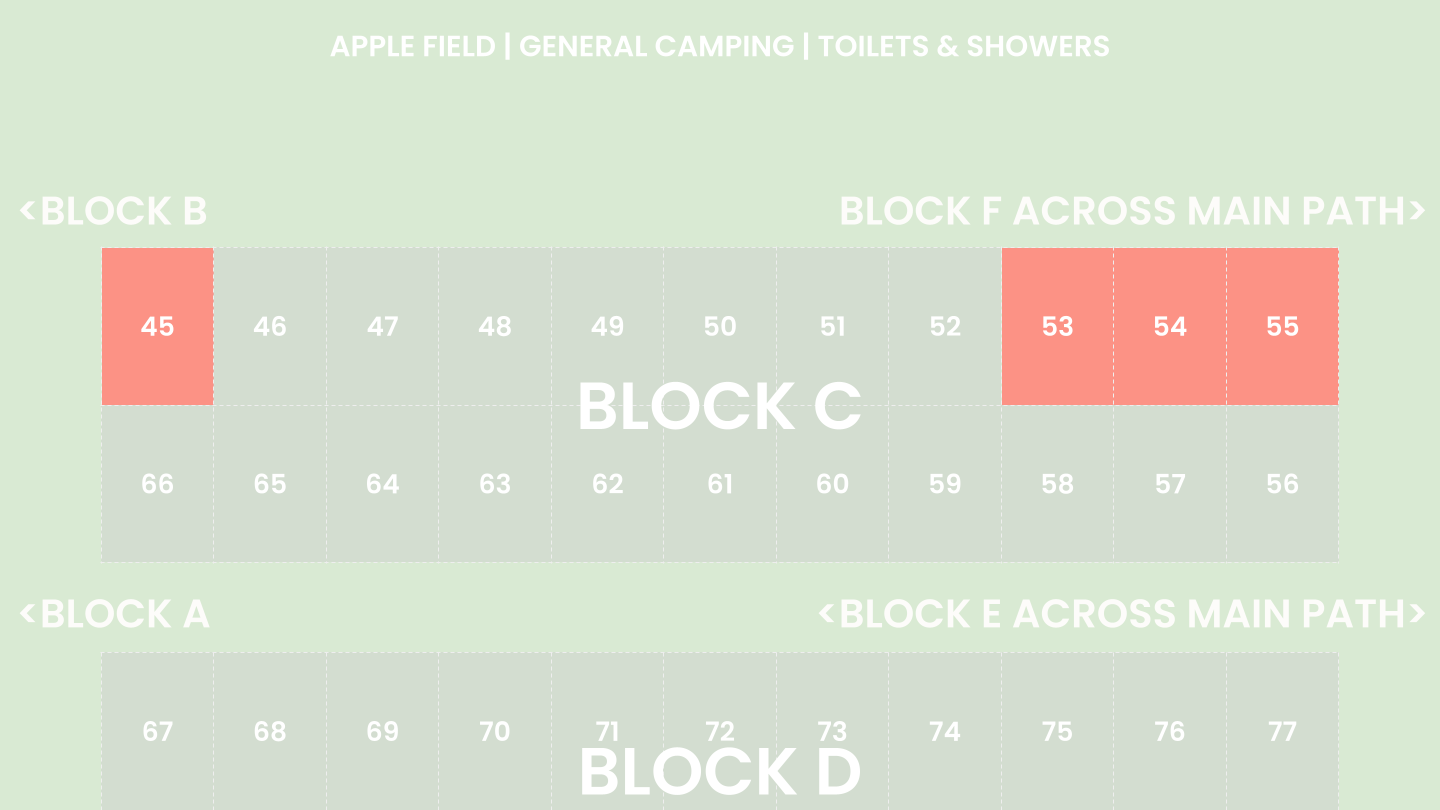Click the booked pitch 53
1440x810 pixels.
coord(1057,326)
